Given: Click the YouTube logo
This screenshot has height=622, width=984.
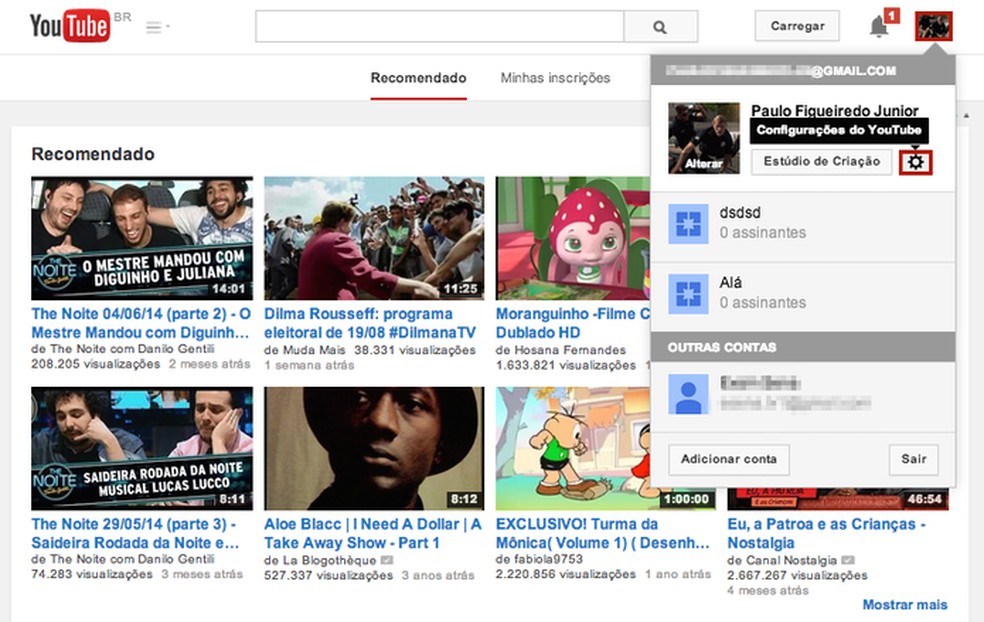Looking at the screenshot, I should point(70,26).
